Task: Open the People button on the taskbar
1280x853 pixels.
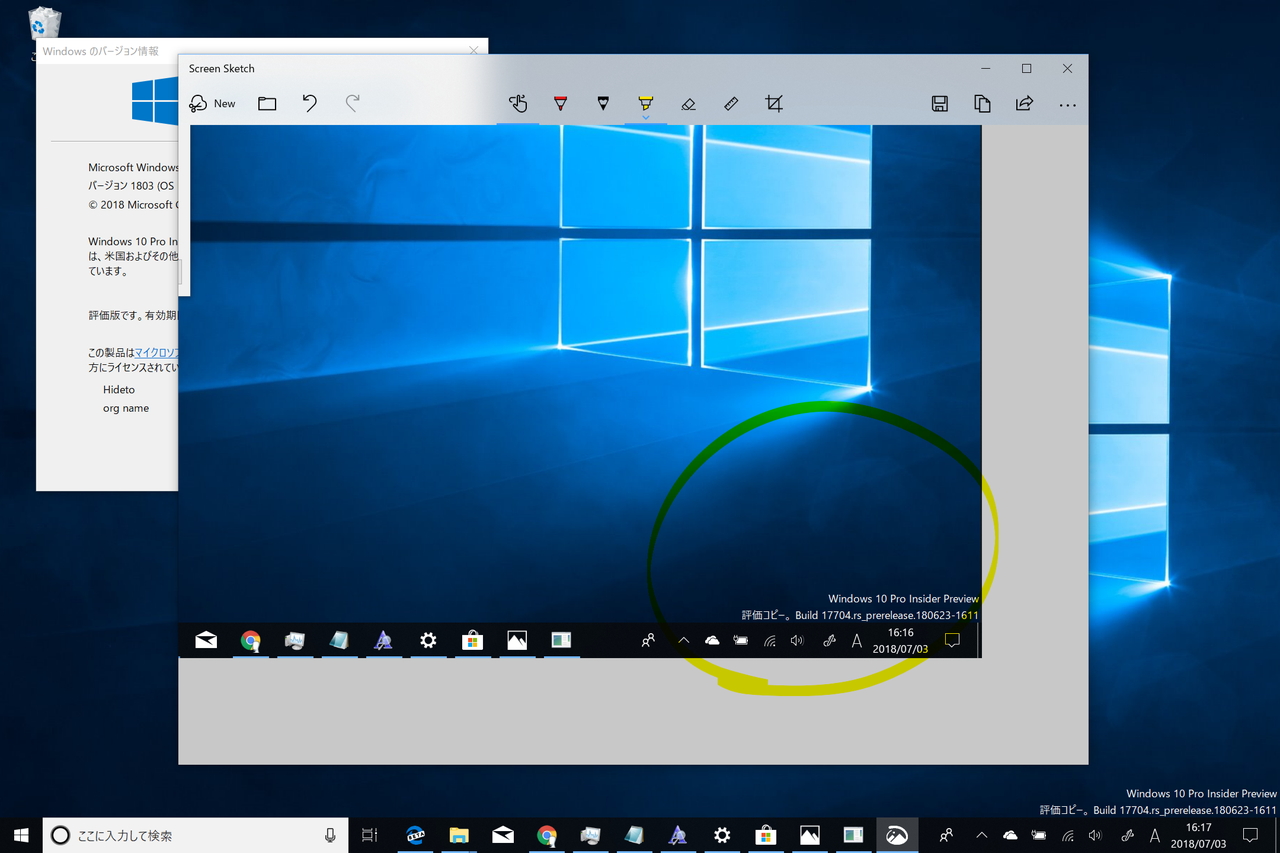Action: tap(946, 835)
